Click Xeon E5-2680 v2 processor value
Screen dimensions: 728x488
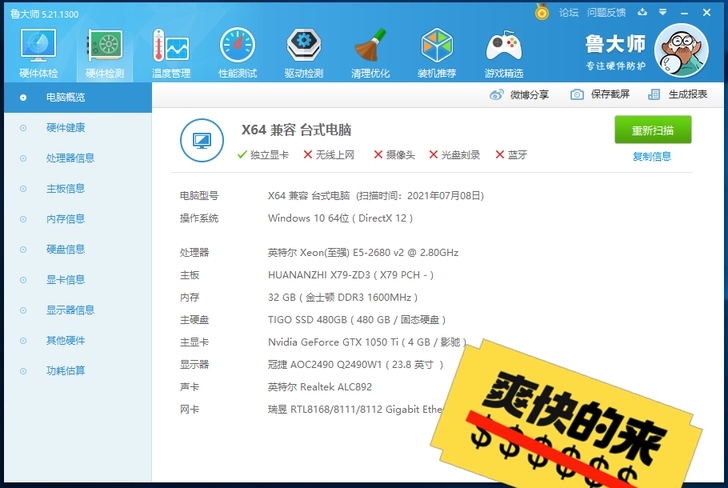point(363,253)
